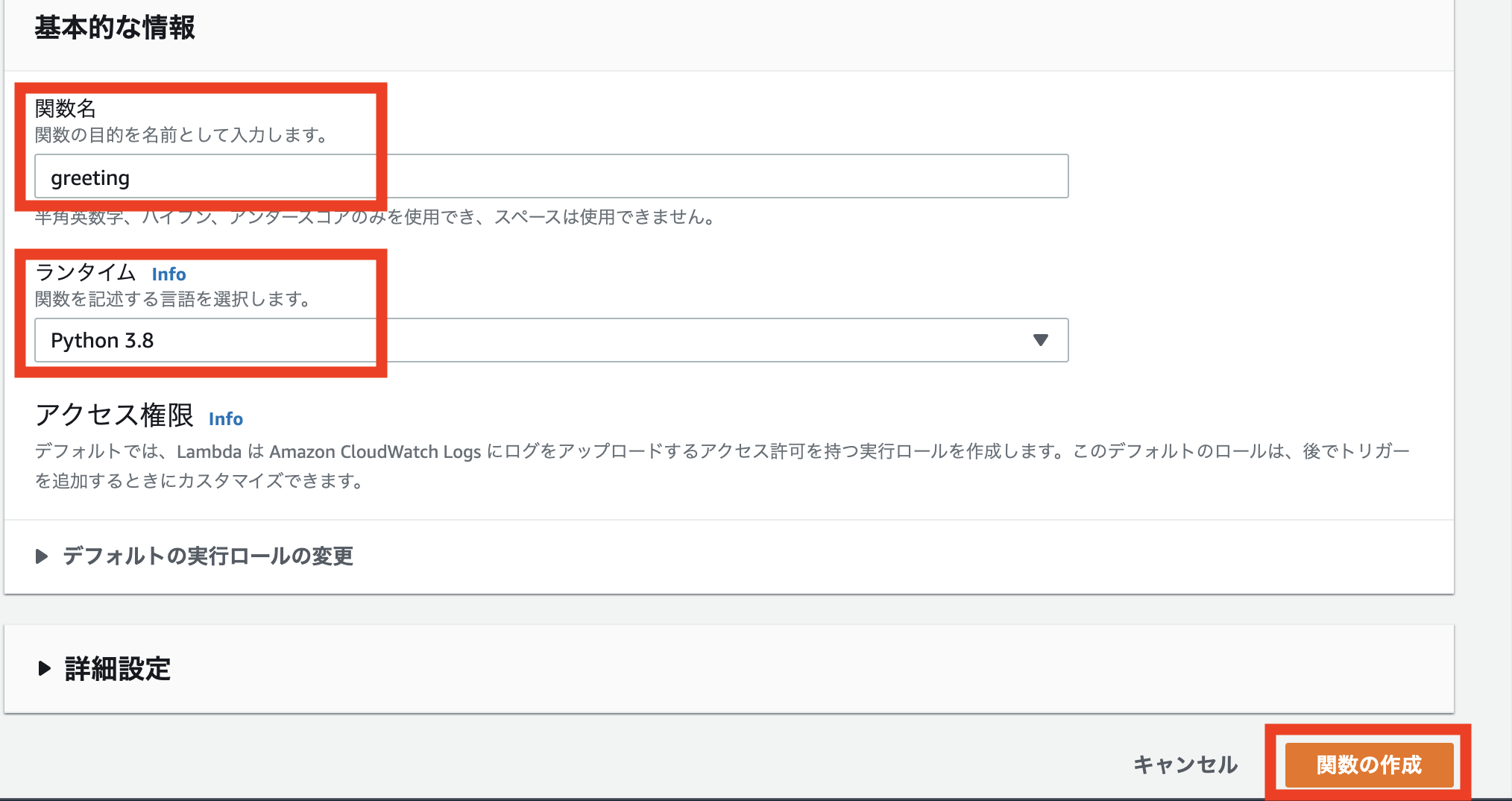1512x801 pixels.
Task: Click the 関数名 input field containing greeting
Action: 551,177
